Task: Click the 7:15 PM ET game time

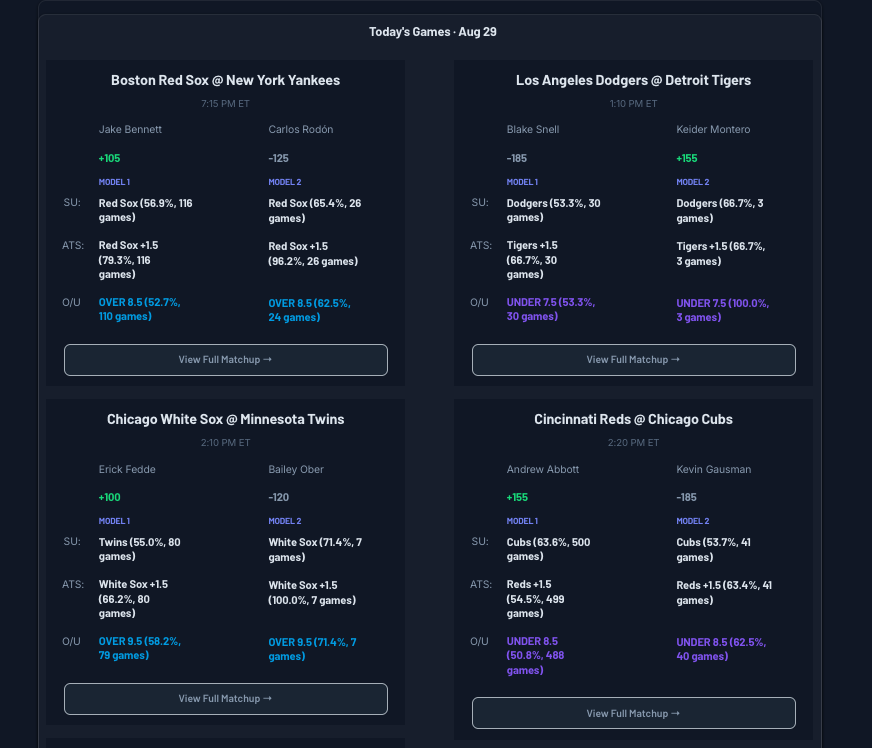Action: point(225,103)
